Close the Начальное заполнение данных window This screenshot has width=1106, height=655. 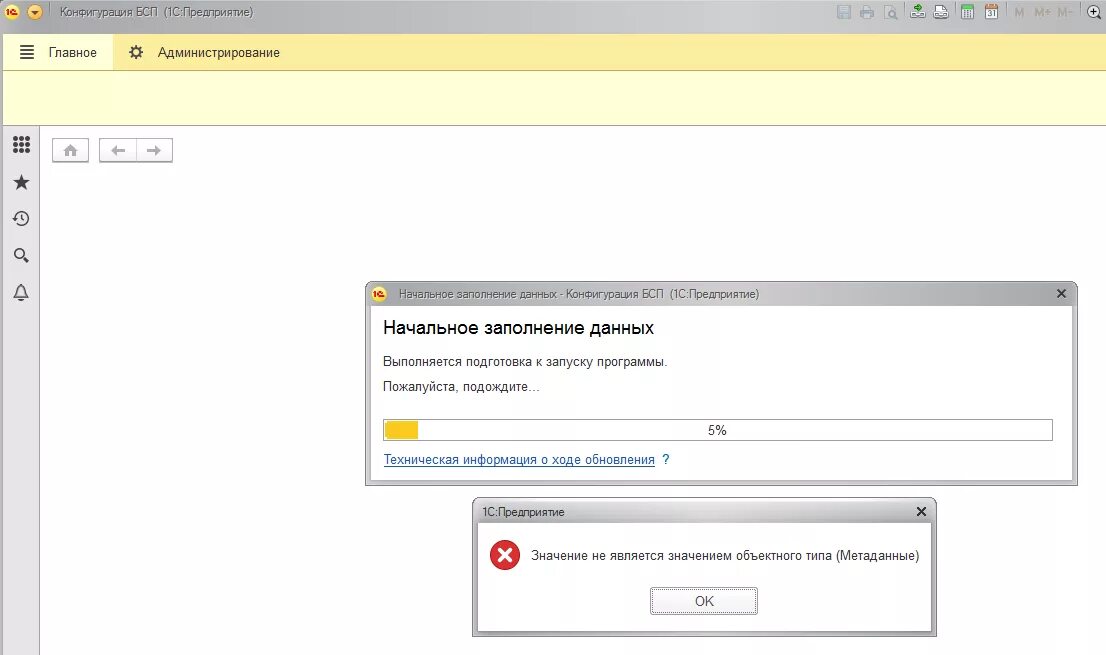(1062, 293)
